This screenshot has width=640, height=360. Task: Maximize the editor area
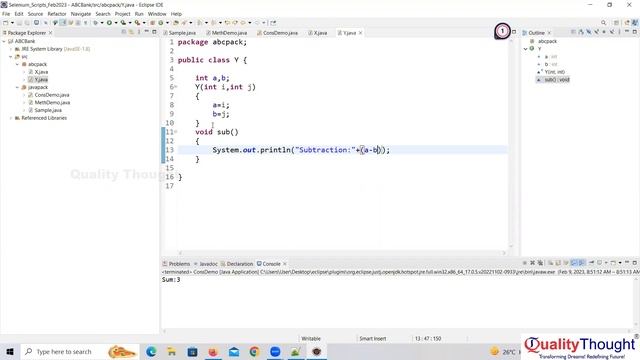pos(514,32)
